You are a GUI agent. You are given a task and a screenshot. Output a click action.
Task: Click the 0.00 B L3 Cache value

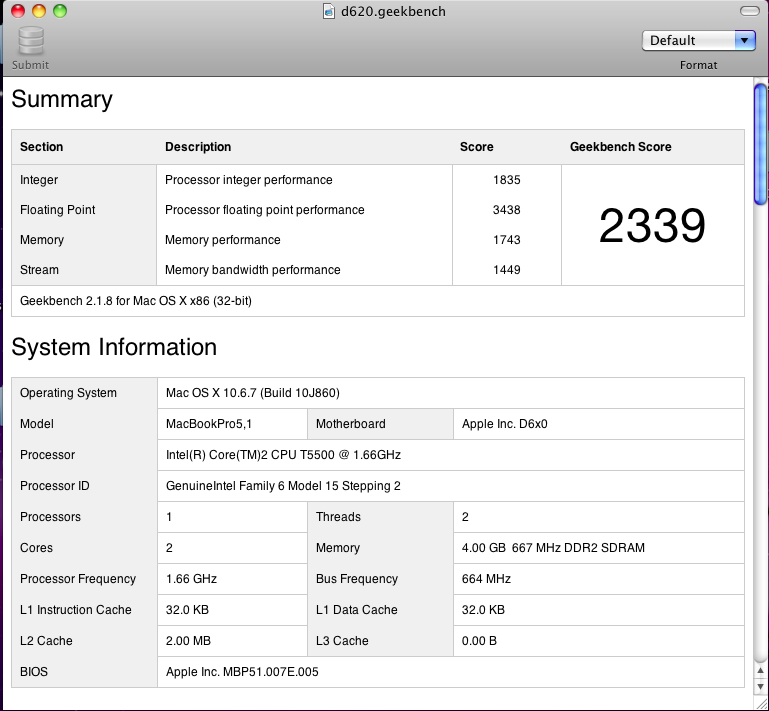[479, 640]
